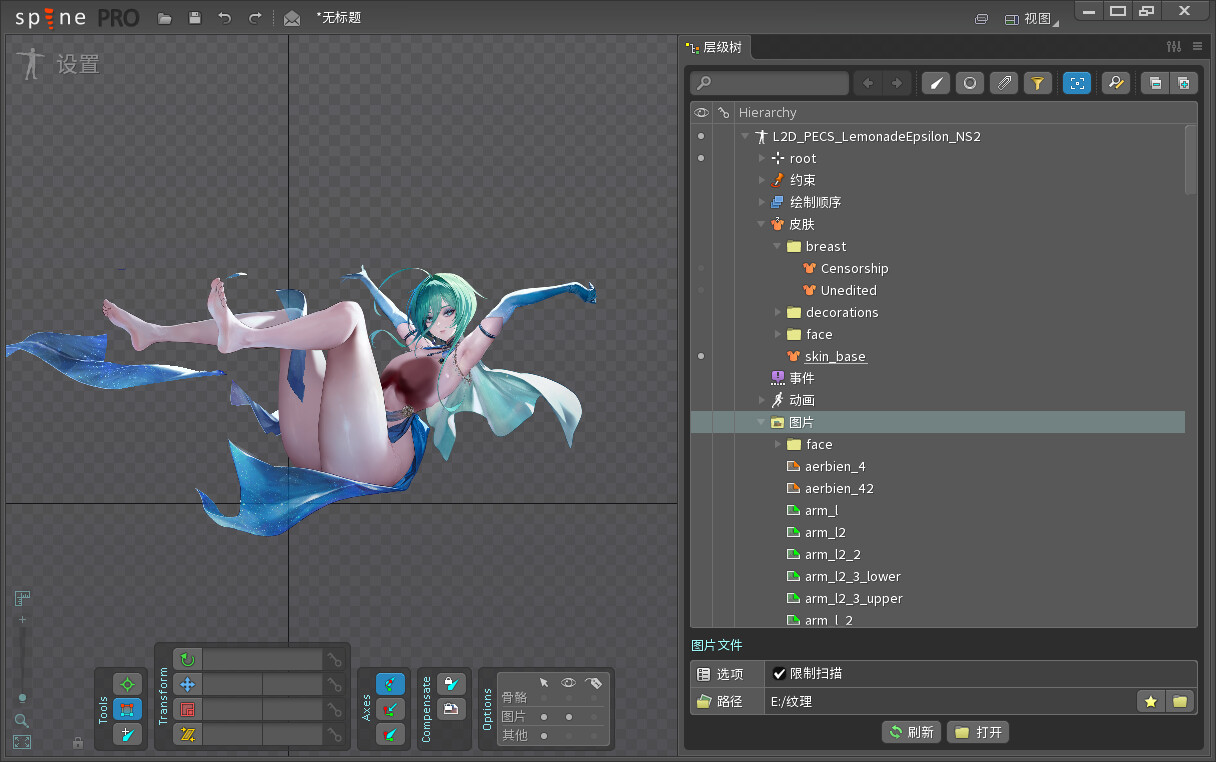1216x762 pixels.
Task: Expand the root node in the hierarchy
Action: (x=762, y=158)
